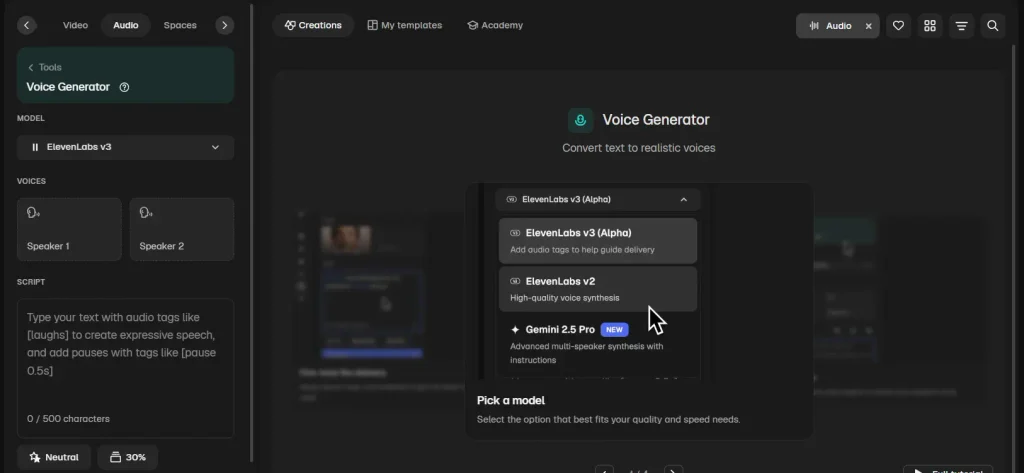Image resolution: width=1024 pixels, height=473 pixels.
Task: Open the sort filter icon
Action: pyautogui.click(x=961, y=25)
